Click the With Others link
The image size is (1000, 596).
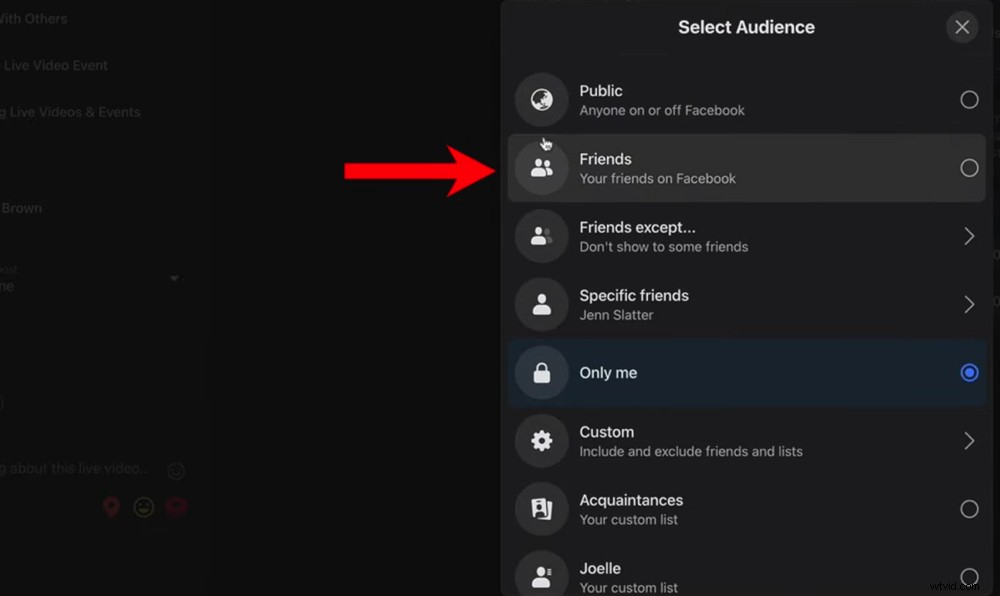click(33, 18)
